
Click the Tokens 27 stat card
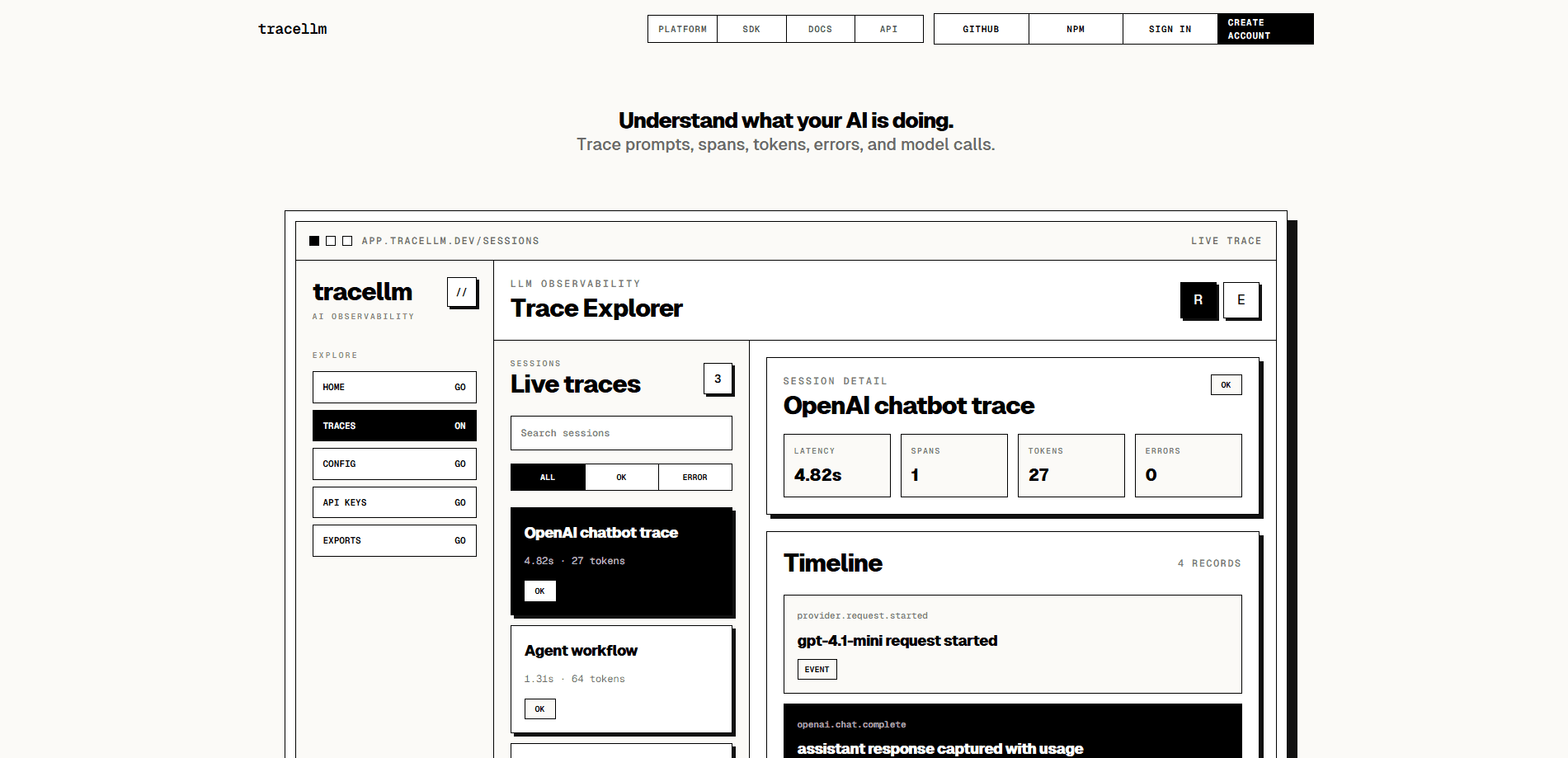pyautogui.click(x=1071, y=465)
